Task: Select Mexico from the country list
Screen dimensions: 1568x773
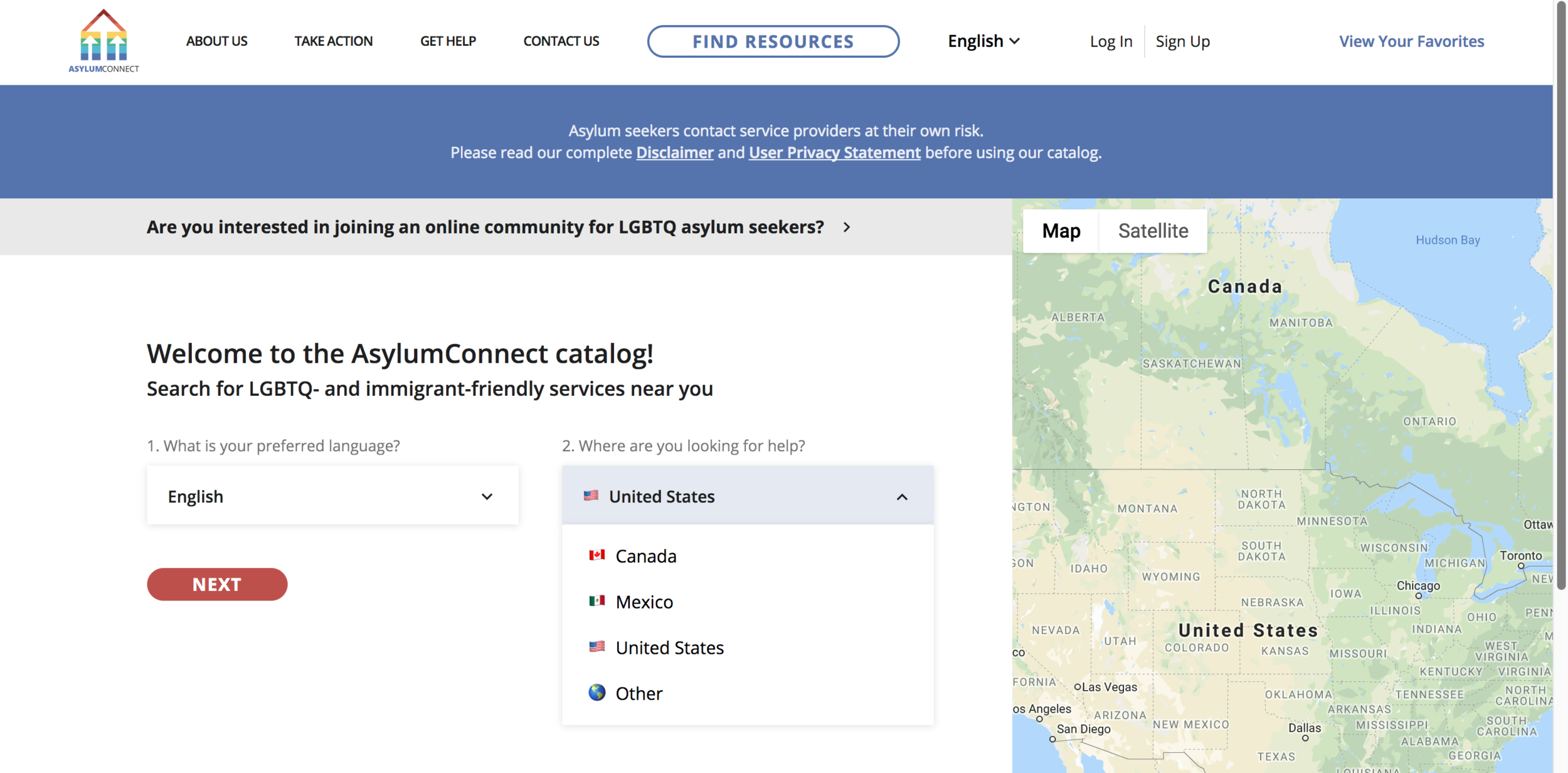Action: pos(748,602)
